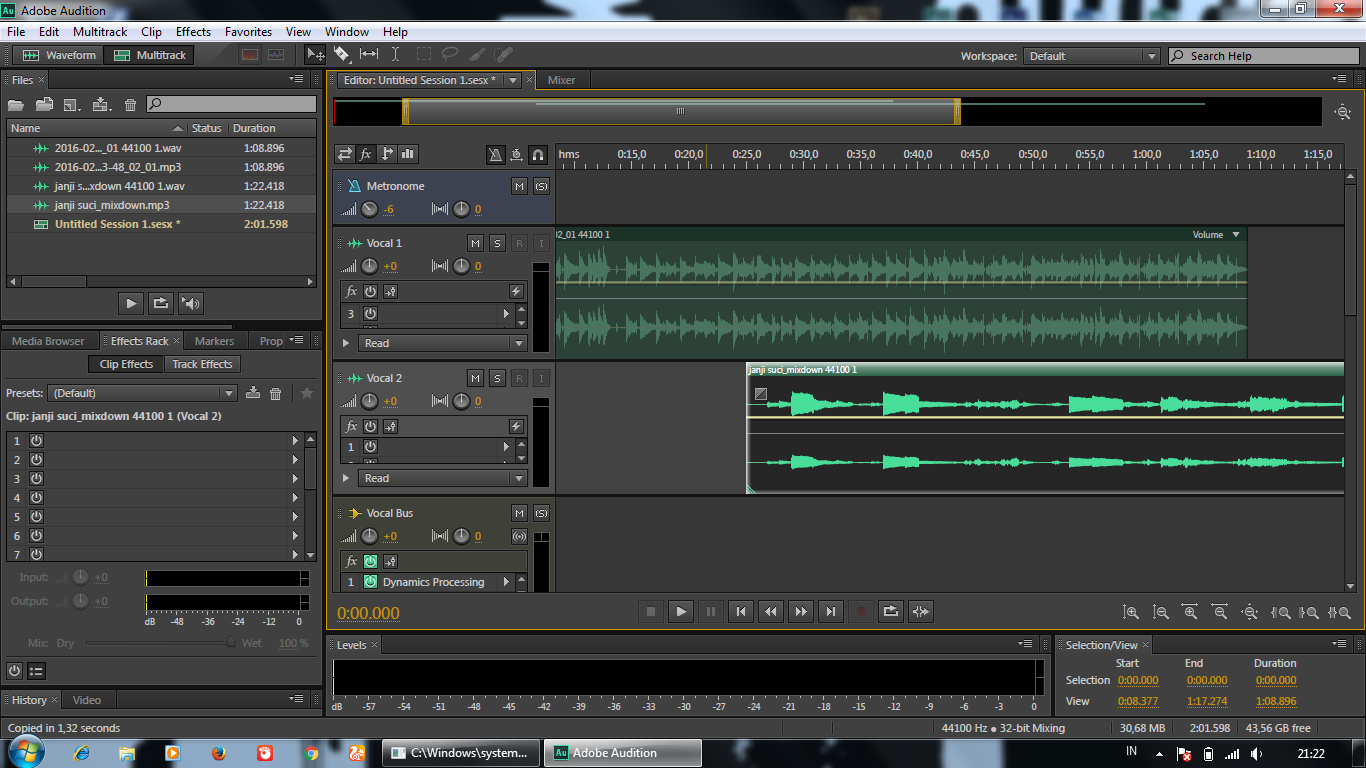Viewport: 1366px width, 768px height.
Task: Open the Multitrack menu
Action: click(x=100, y=32)
